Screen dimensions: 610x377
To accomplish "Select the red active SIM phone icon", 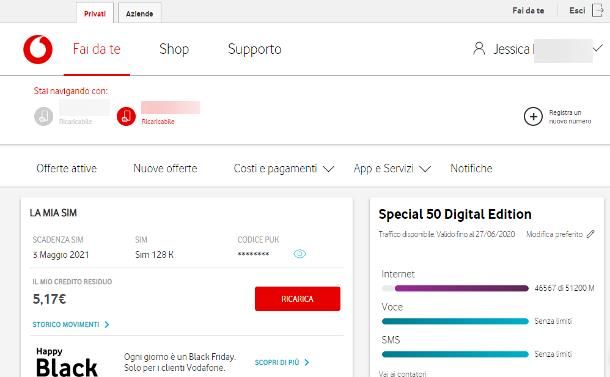I will tap(126, 116).
